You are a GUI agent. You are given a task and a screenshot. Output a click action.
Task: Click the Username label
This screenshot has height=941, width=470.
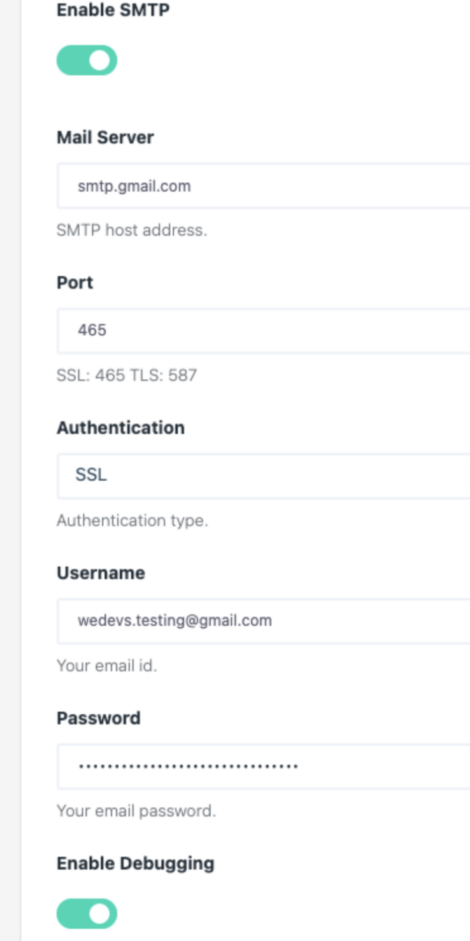[x=101, y=573]
